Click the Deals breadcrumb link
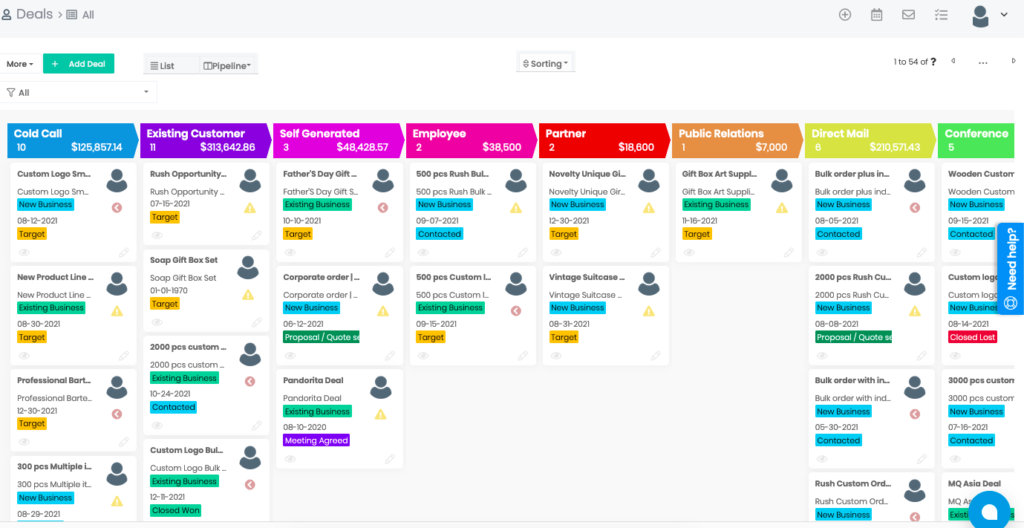The image size is (1024, 528). (34, 14)
